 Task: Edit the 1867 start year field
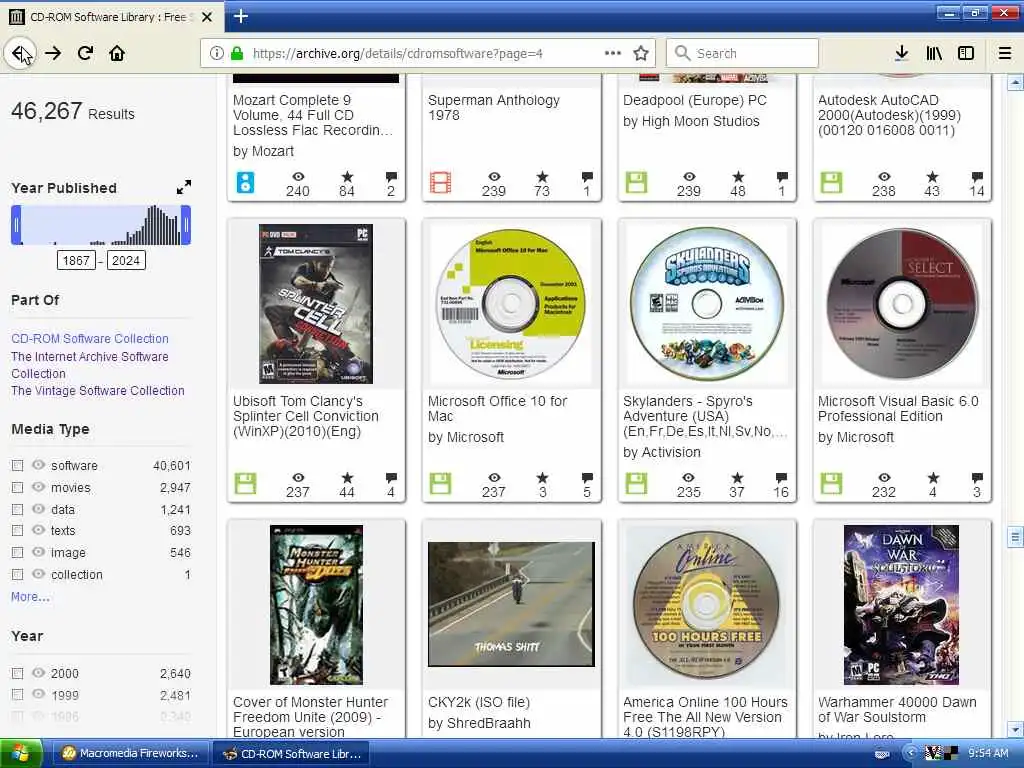click(76, 261)
